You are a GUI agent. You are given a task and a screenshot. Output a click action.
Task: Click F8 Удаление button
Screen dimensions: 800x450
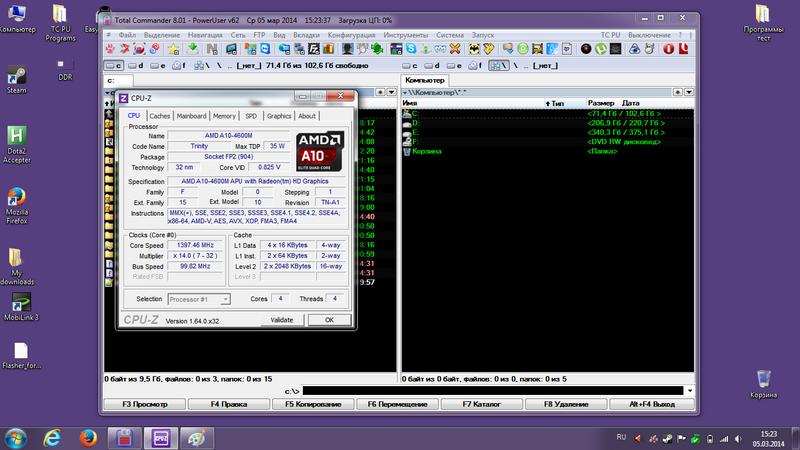(x=566, y=404)
